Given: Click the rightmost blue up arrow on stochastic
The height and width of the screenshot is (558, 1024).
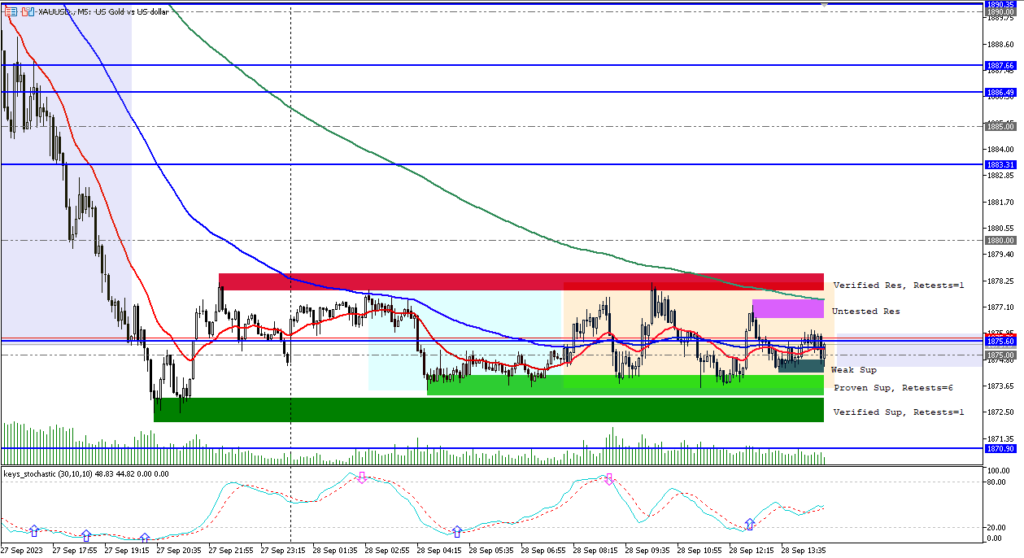Looking at the screenshot, I should (750, 524).
